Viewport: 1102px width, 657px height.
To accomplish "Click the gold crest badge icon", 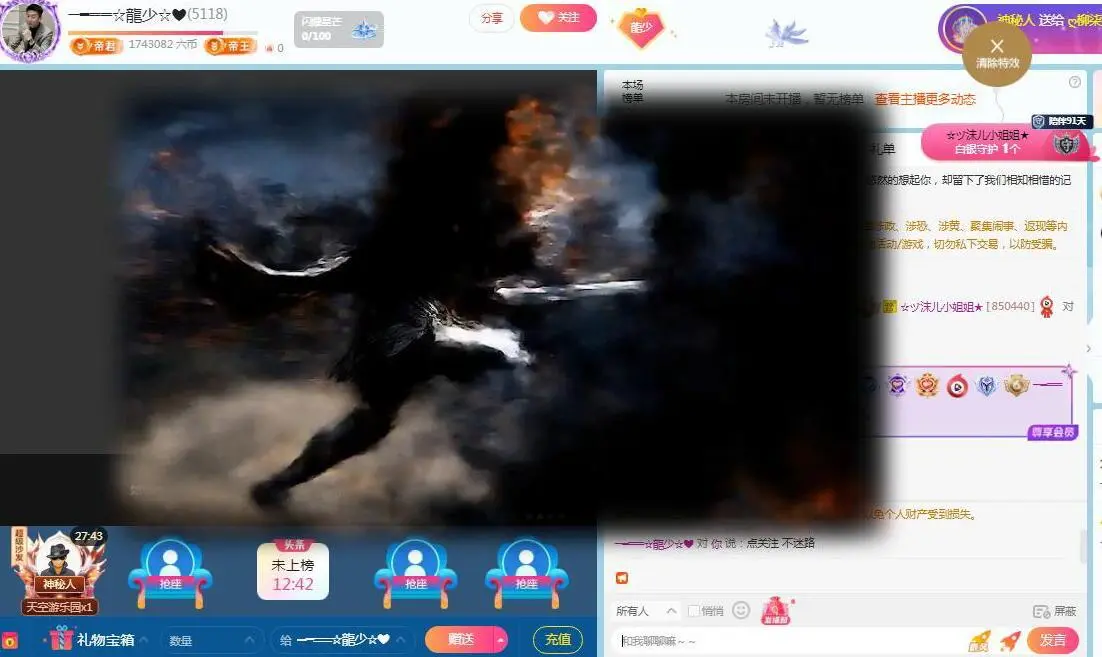I will tap(1016, 384).
